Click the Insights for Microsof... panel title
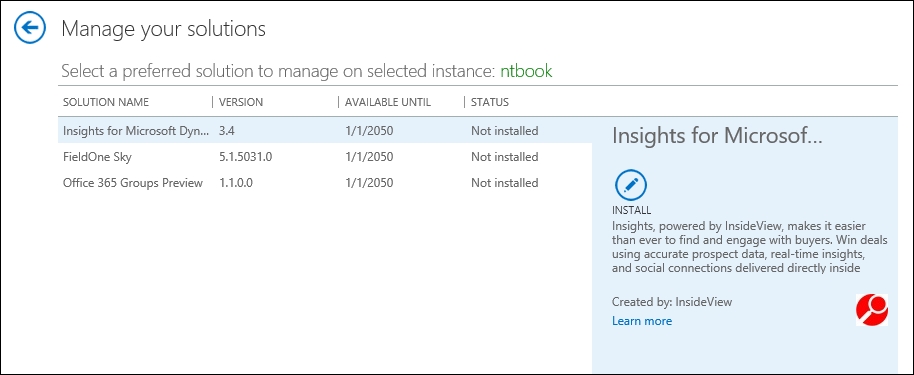Viewport: 914px width, 375px height. pyautogui.click(x=717, y=136)
